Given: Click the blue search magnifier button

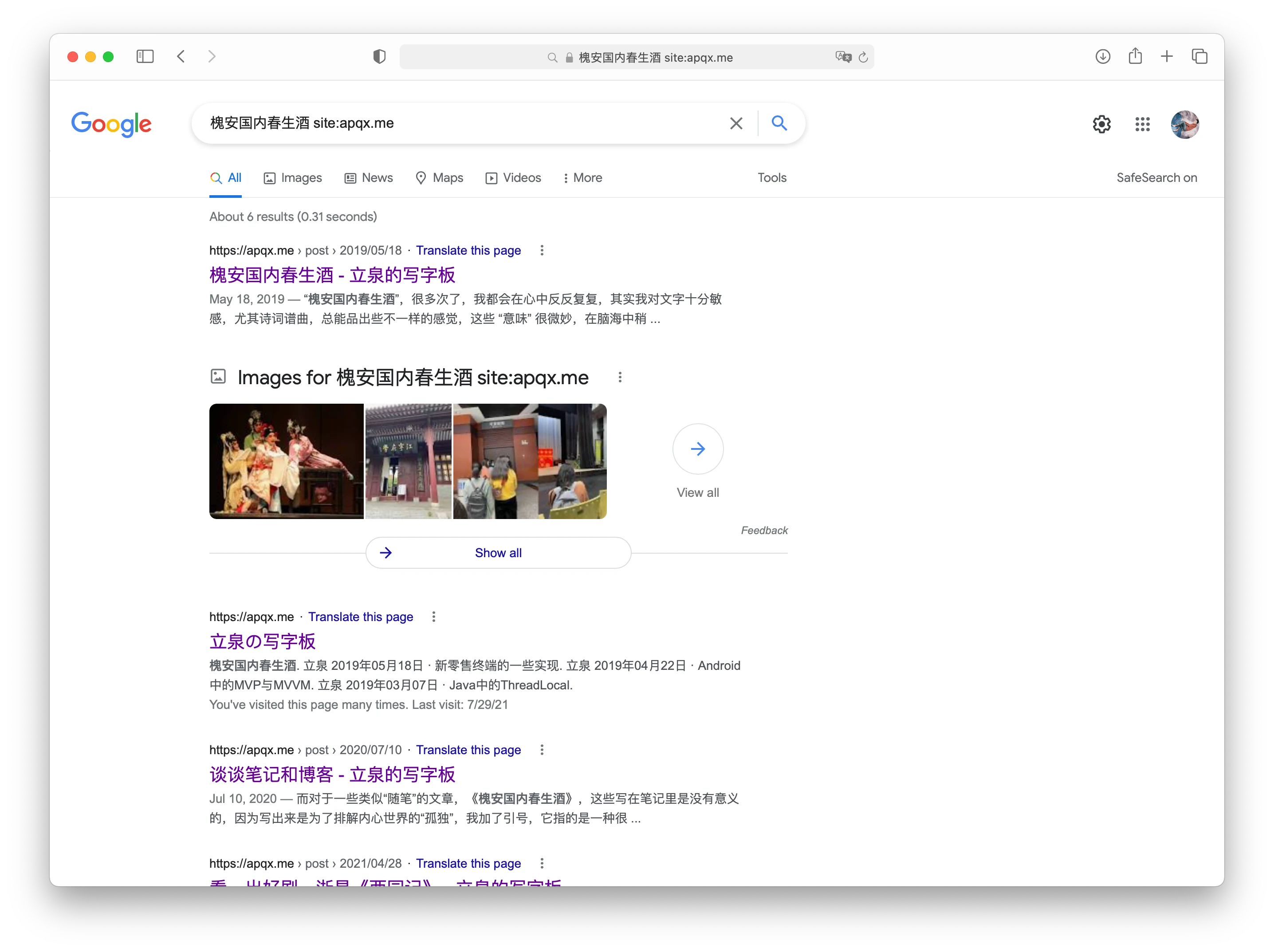Looking at the screenshot, I should 779,123.
